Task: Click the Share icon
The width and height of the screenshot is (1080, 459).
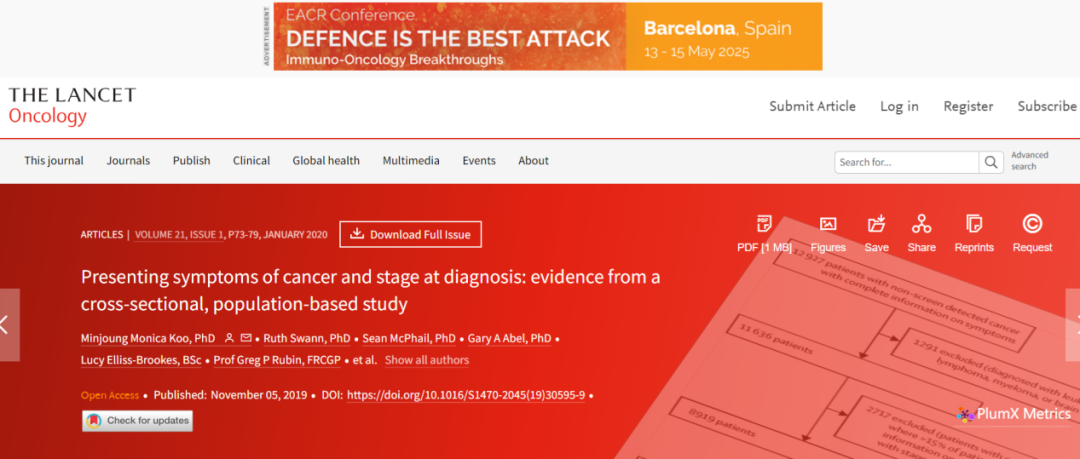Action: (x=922, y=223)
